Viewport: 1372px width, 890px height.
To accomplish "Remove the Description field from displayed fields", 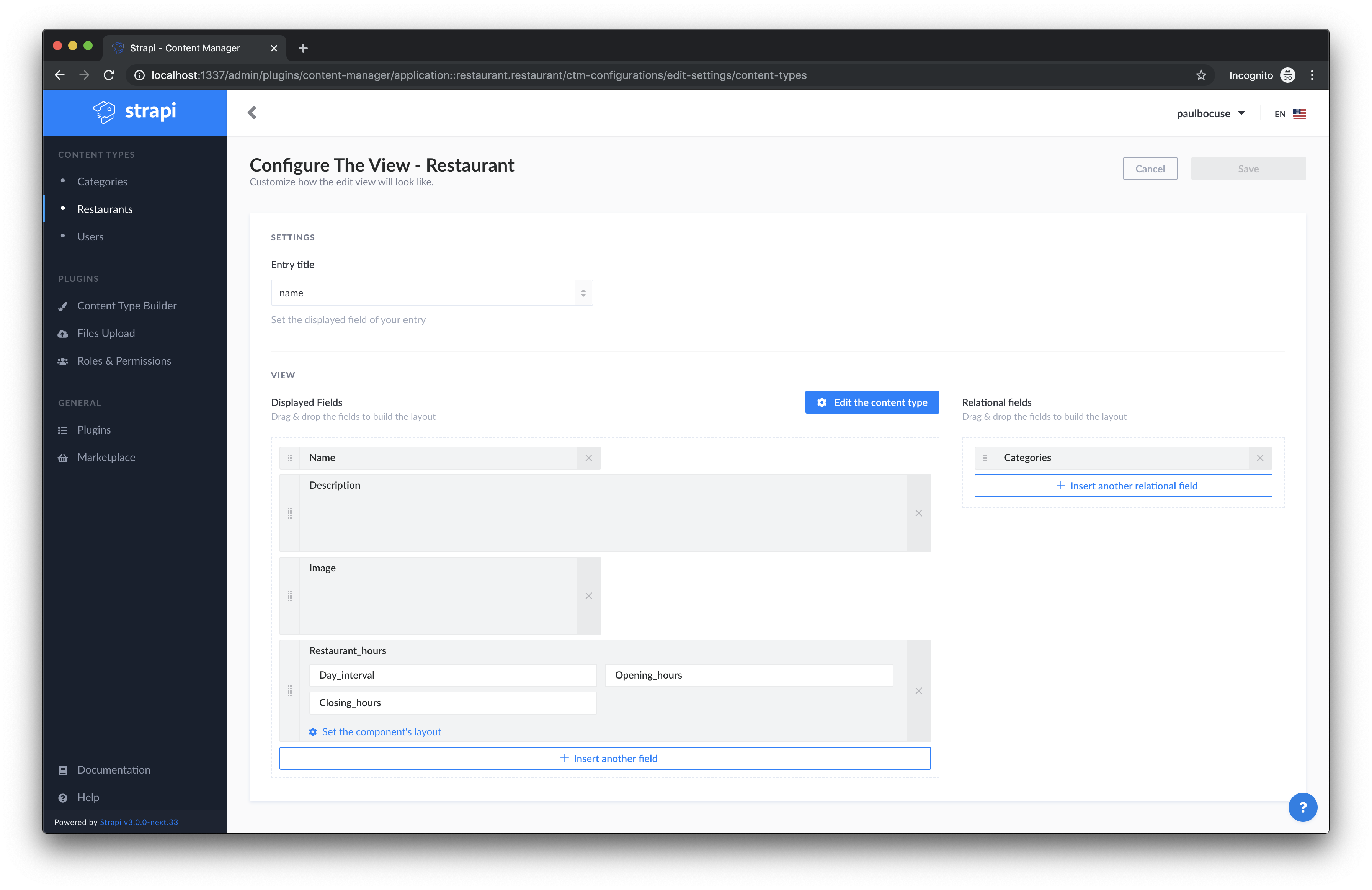I will (918, 513).
